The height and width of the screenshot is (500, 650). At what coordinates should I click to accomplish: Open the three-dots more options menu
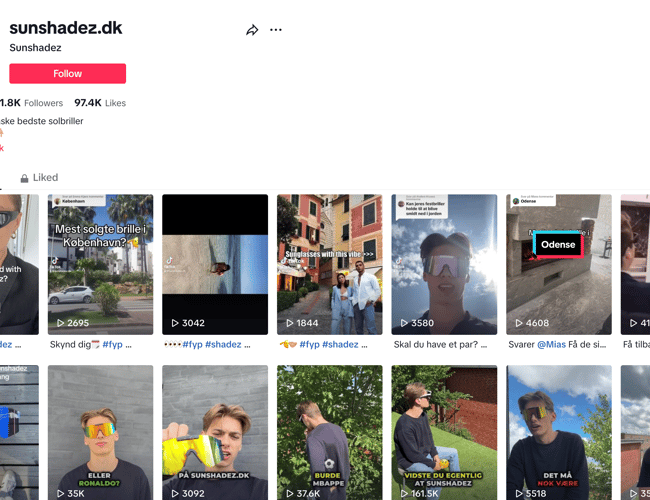click(276, 30)
